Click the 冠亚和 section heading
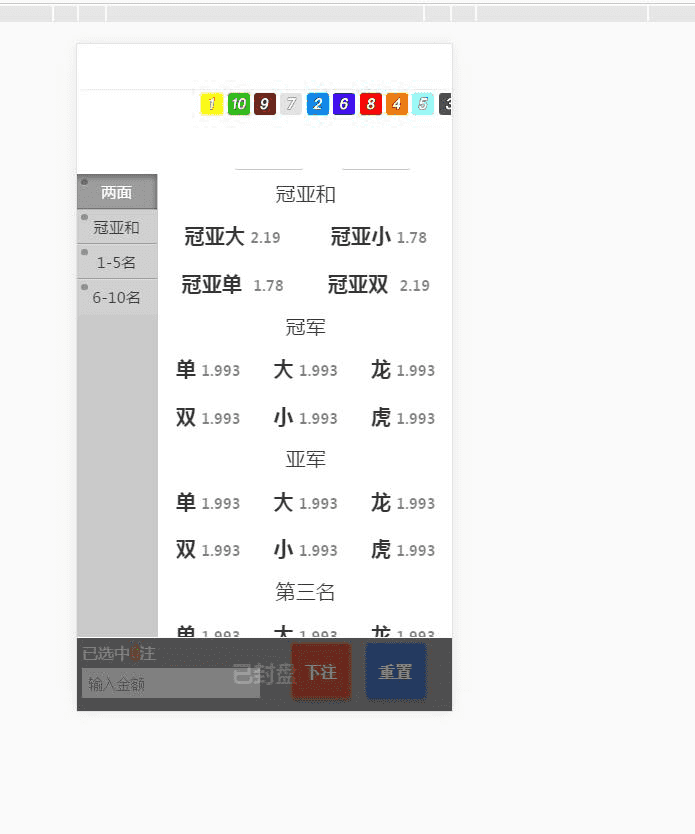The image size is (695, 834). 305,194
